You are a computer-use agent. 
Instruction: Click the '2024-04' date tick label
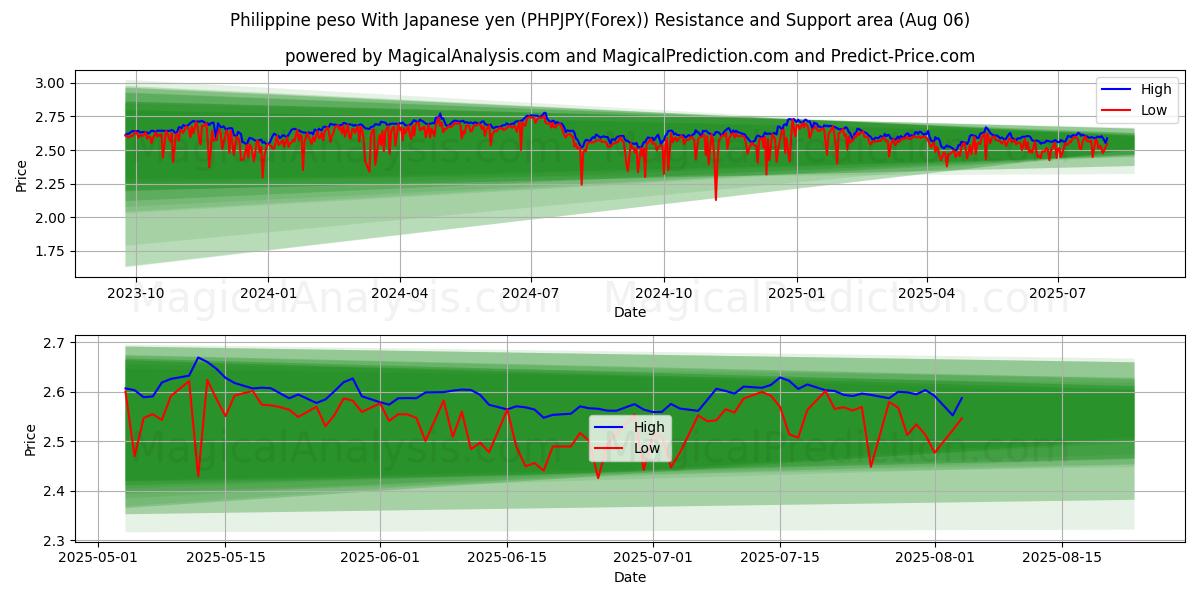399,293
